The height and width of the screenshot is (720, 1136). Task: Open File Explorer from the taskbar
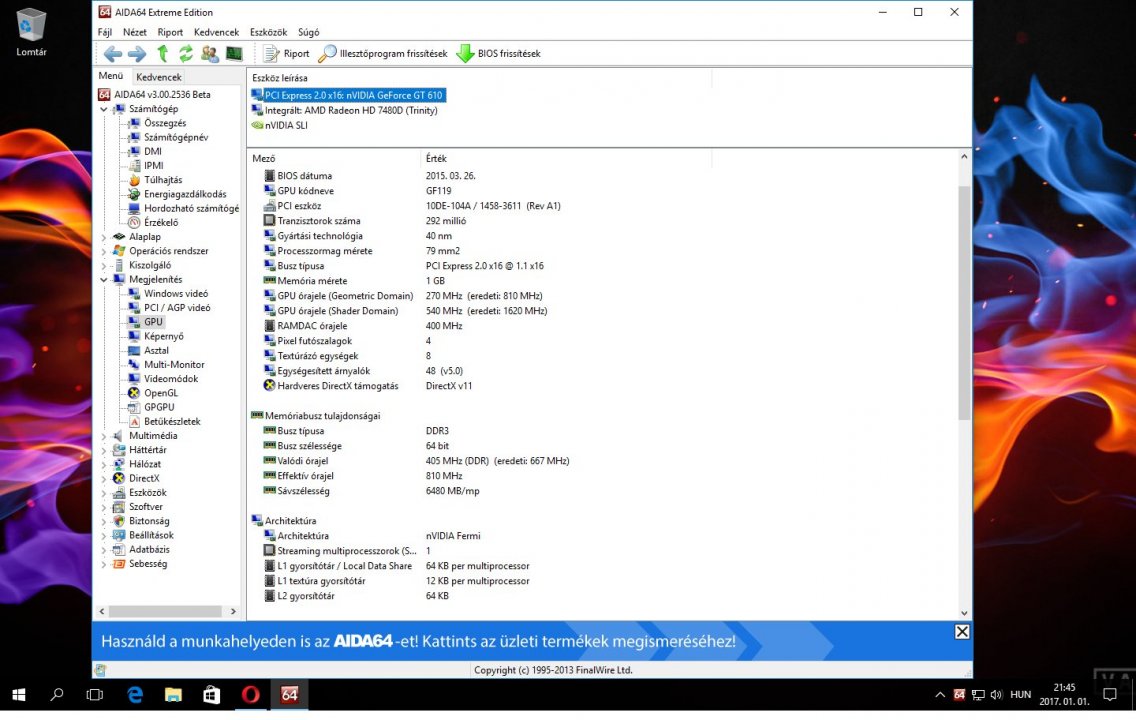[x=173, y=695]
